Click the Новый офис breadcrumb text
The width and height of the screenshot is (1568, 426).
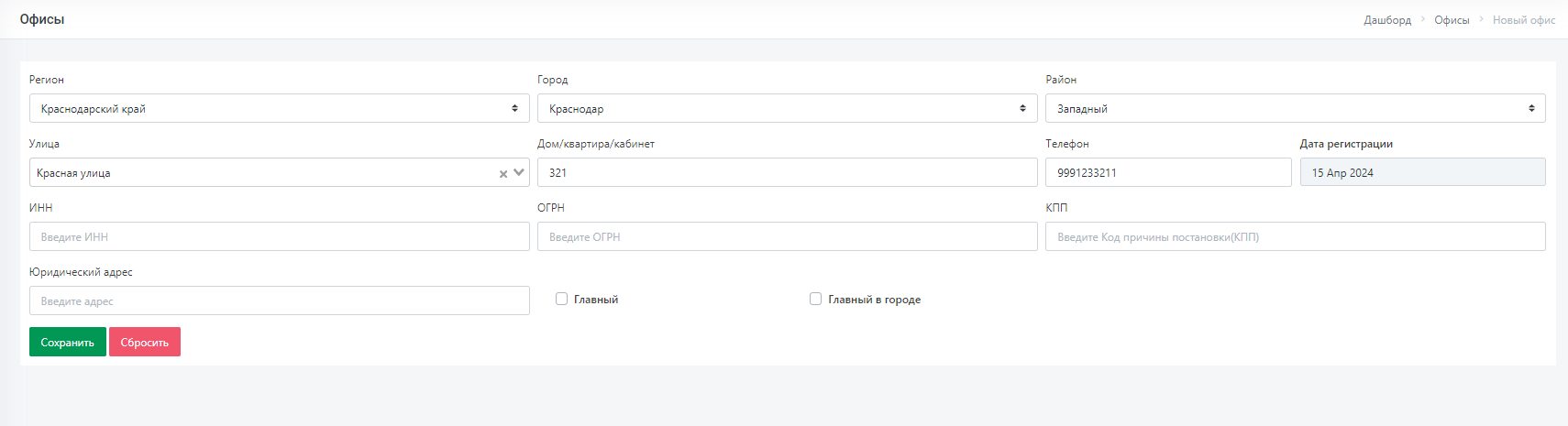[1524, 20]
